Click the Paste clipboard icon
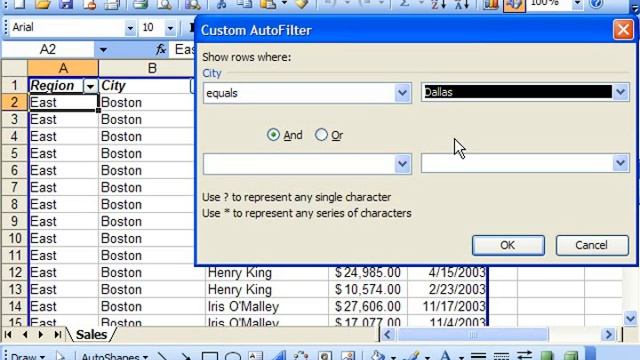This screenshot has height=360, width=640. 268,4
